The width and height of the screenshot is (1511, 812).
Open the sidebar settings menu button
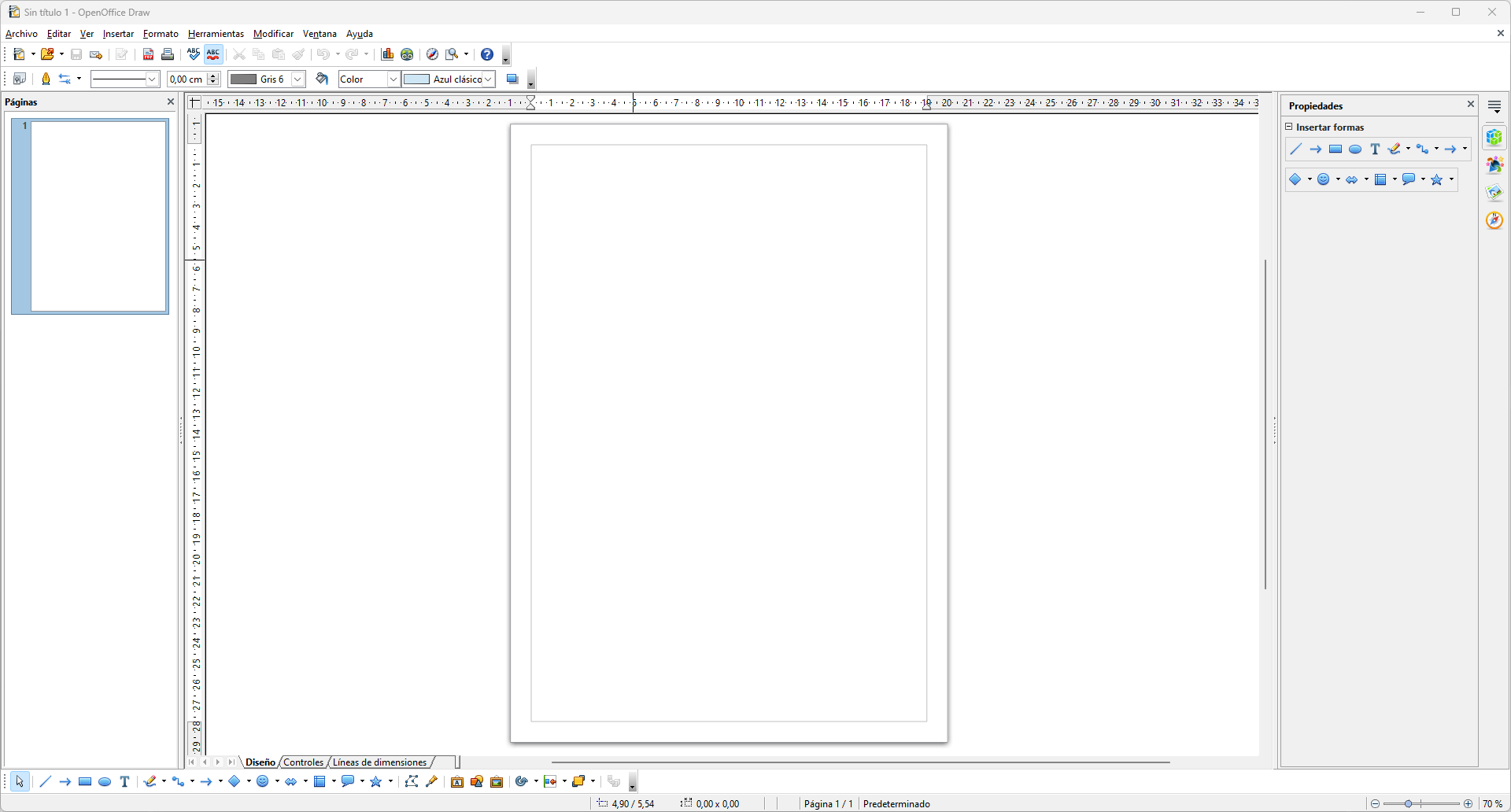(1494, 106)
